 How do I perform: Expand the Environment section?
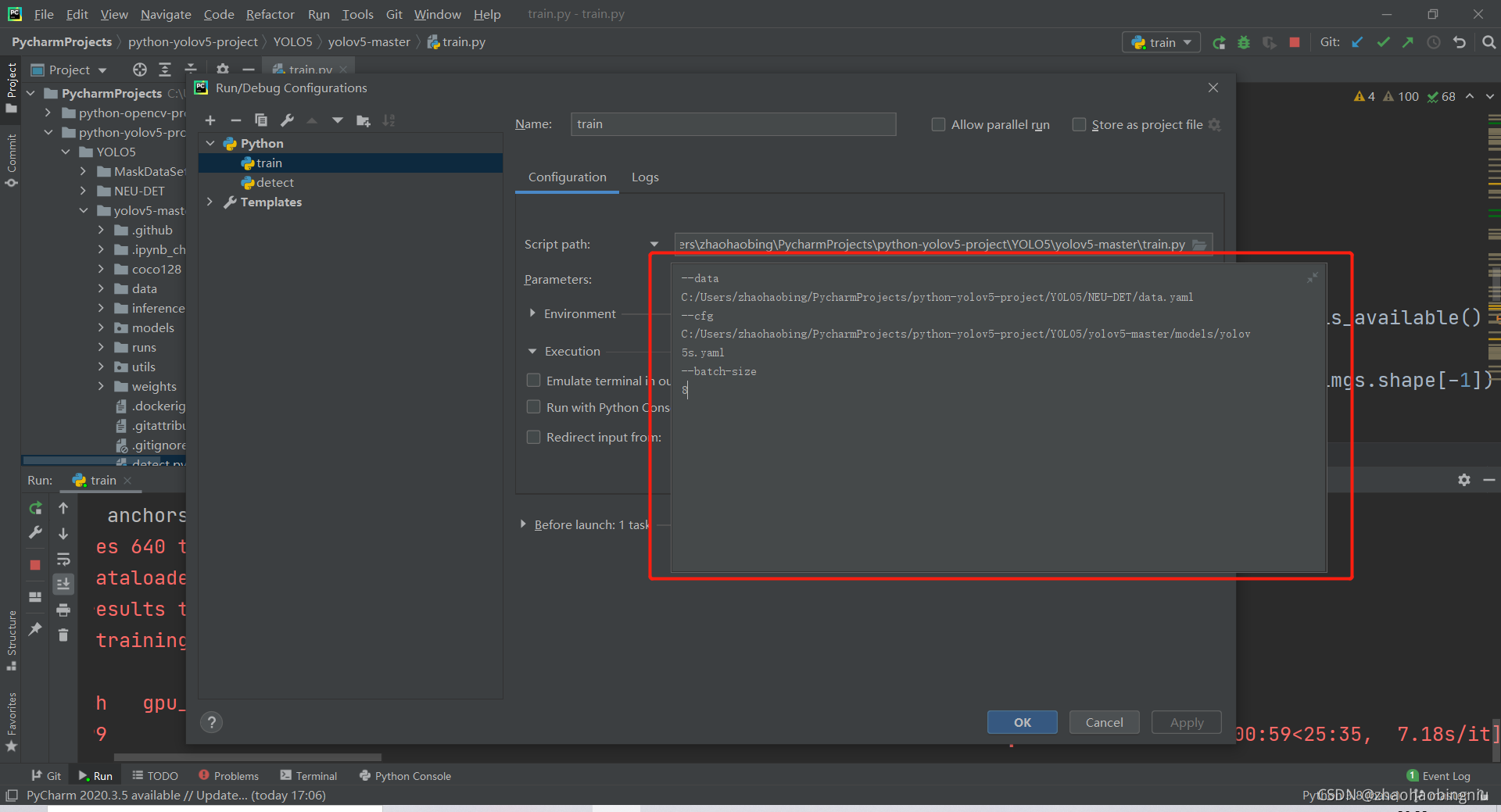532,313
